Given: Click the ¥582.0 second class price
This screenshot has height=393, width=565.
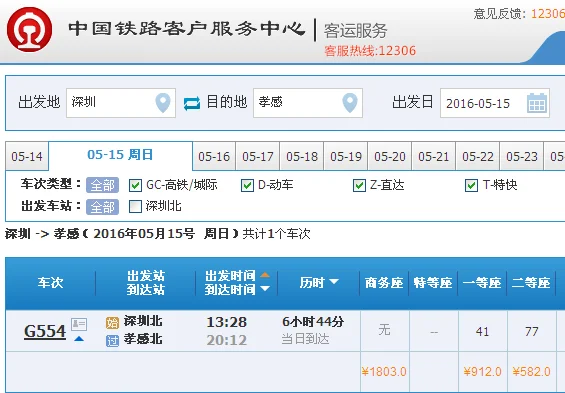Looking at the screenshot, I should tap(531, 371).
